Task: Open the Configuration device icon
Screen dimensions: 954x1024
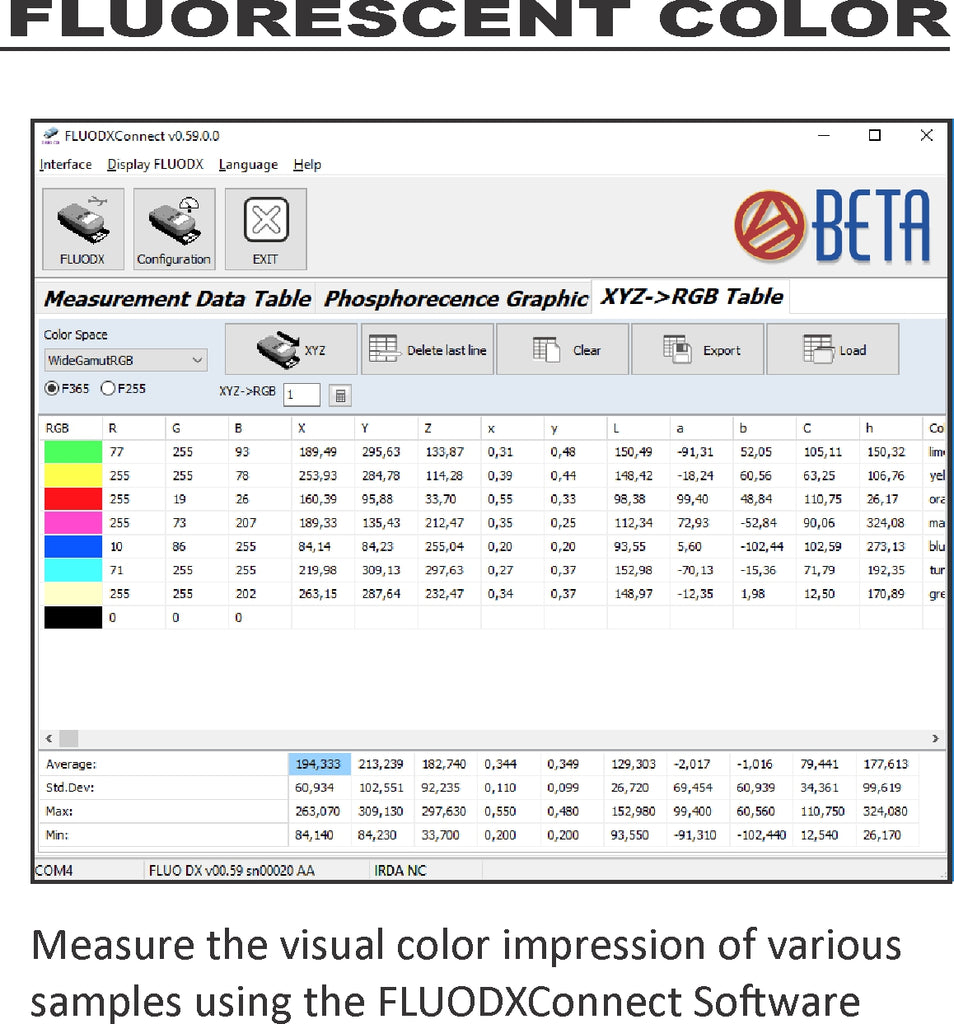Action: click(x=174, y=229)
